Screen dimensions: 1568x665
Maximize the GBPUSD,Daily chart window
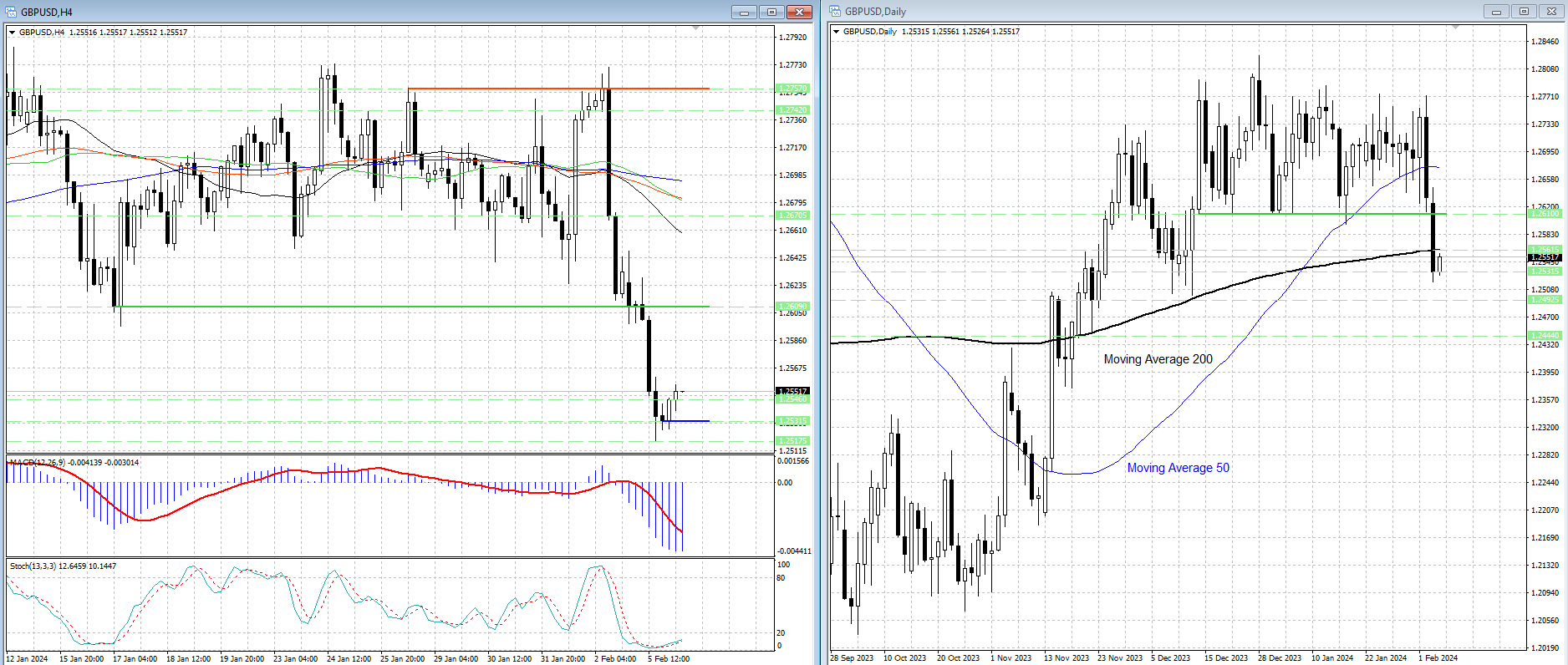pos(1524,12)
